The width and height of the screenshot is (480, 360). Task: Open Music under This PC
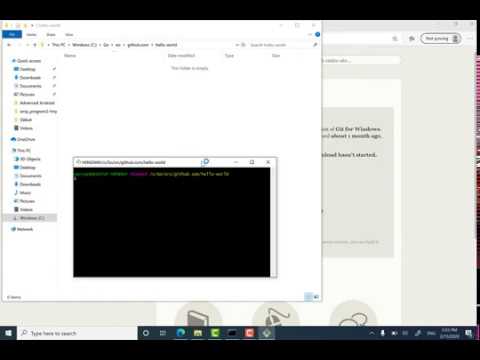(x=25, y=193)
